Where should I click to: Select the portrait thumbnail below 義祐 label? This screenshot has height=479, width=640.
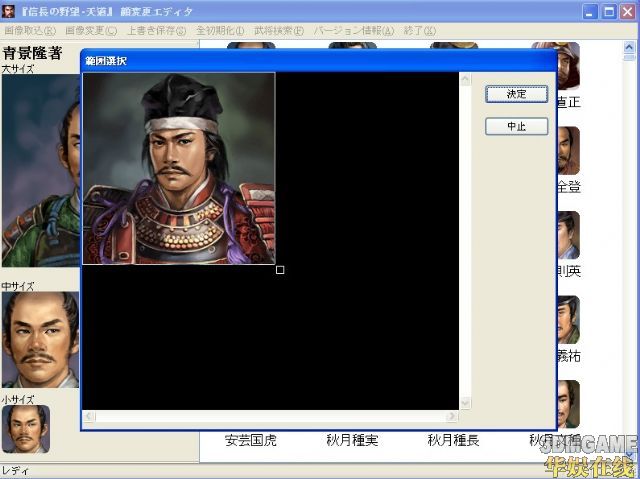point(568,404)
